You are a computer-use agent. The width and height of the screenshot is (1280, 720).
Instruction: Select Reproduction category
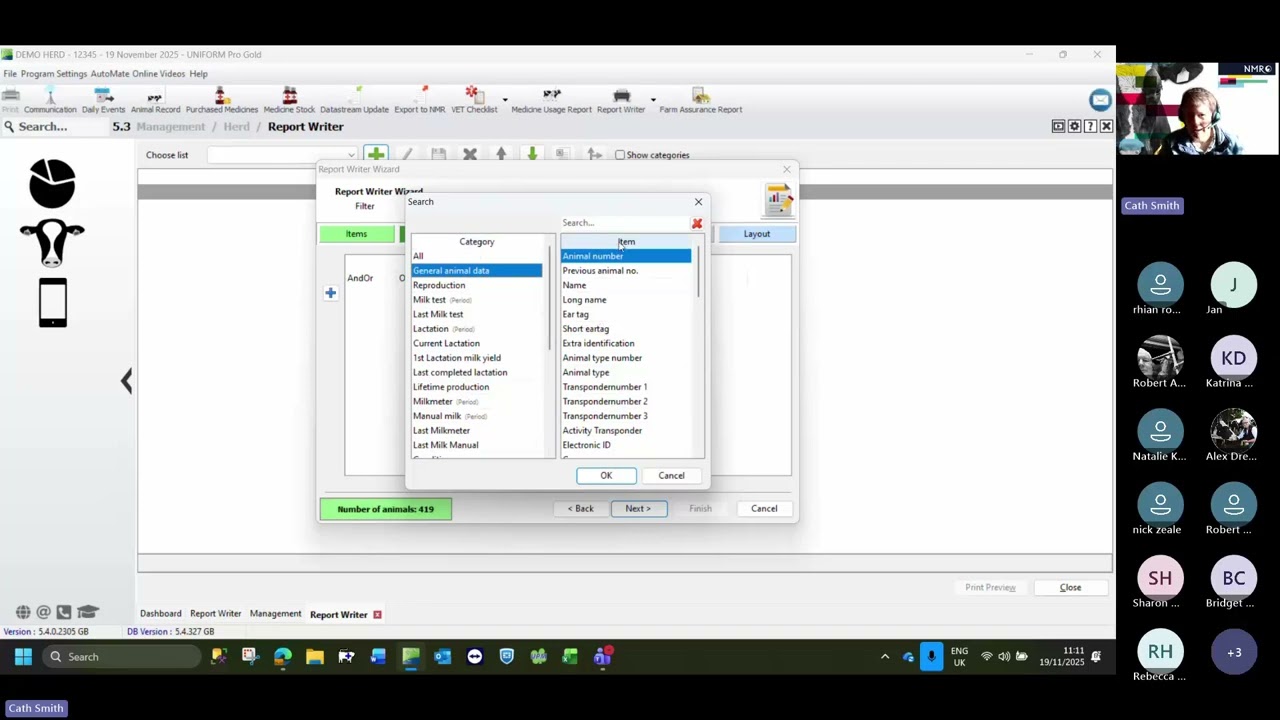coord(439,285)
